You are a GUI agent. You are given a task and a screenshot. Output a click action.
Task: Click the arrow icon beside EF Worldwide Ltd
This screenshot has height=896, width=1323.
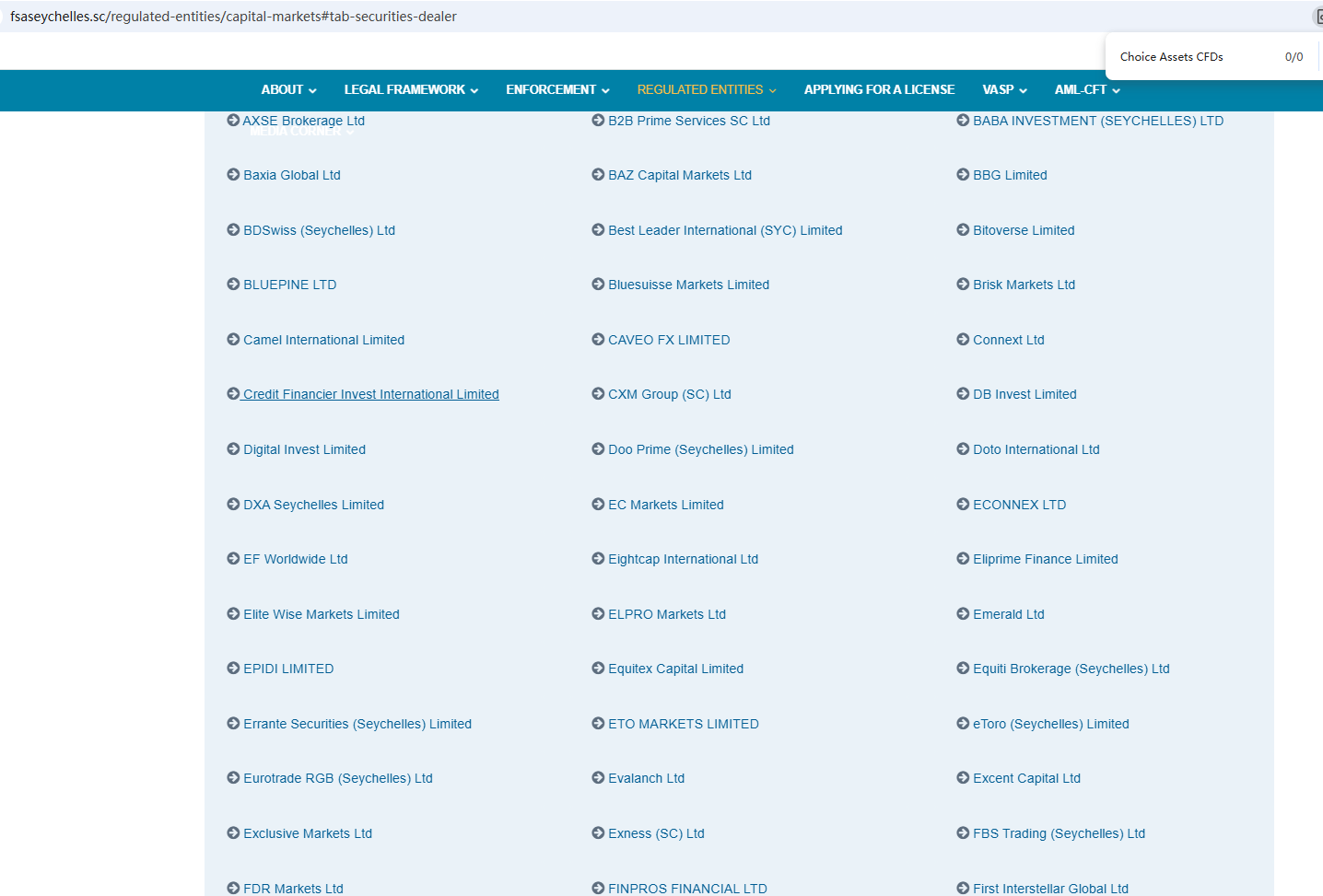[x=233, y=558]
